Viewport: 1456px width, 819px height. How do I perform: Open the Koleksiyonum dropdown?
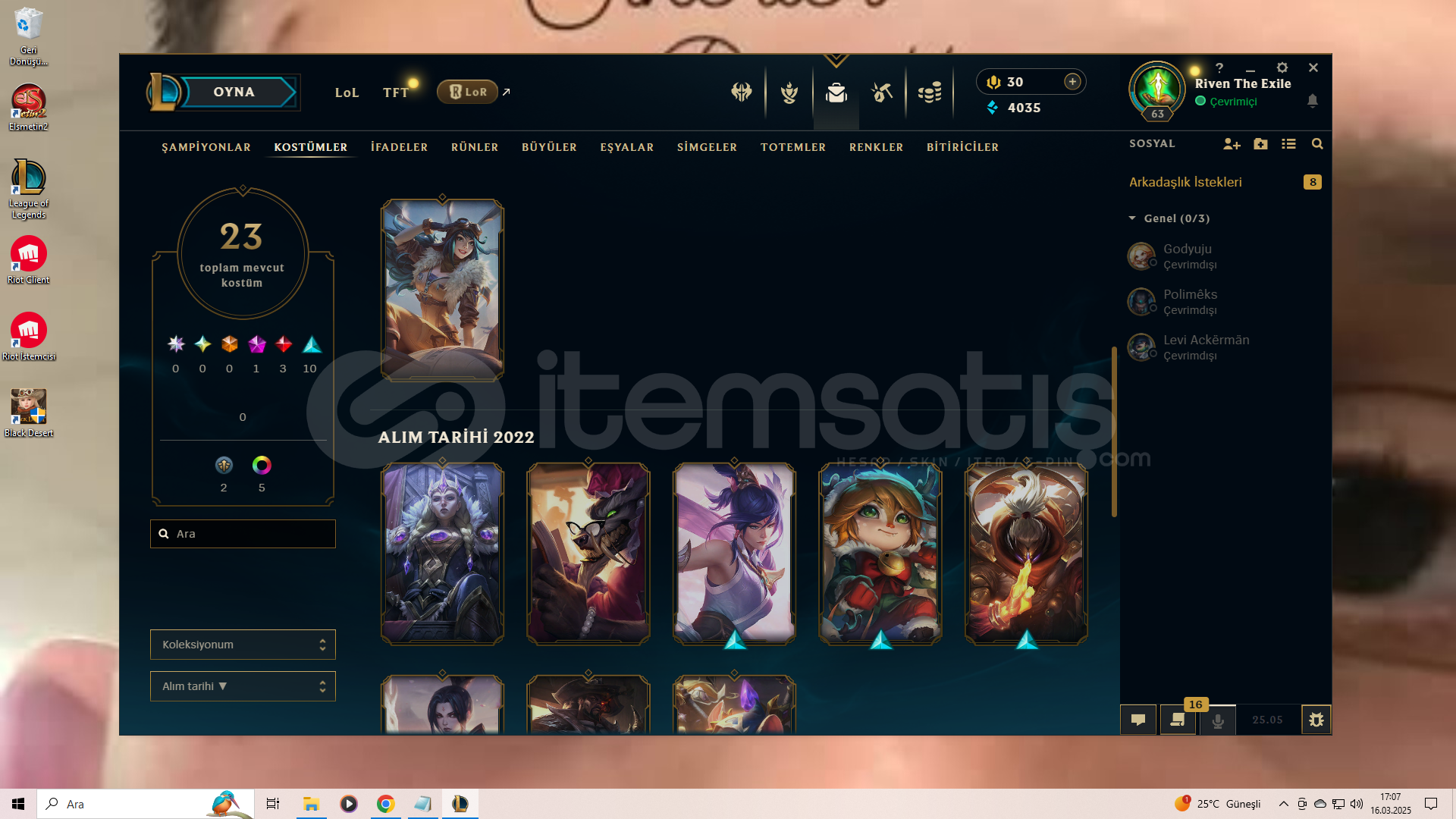tap(243, 645)
